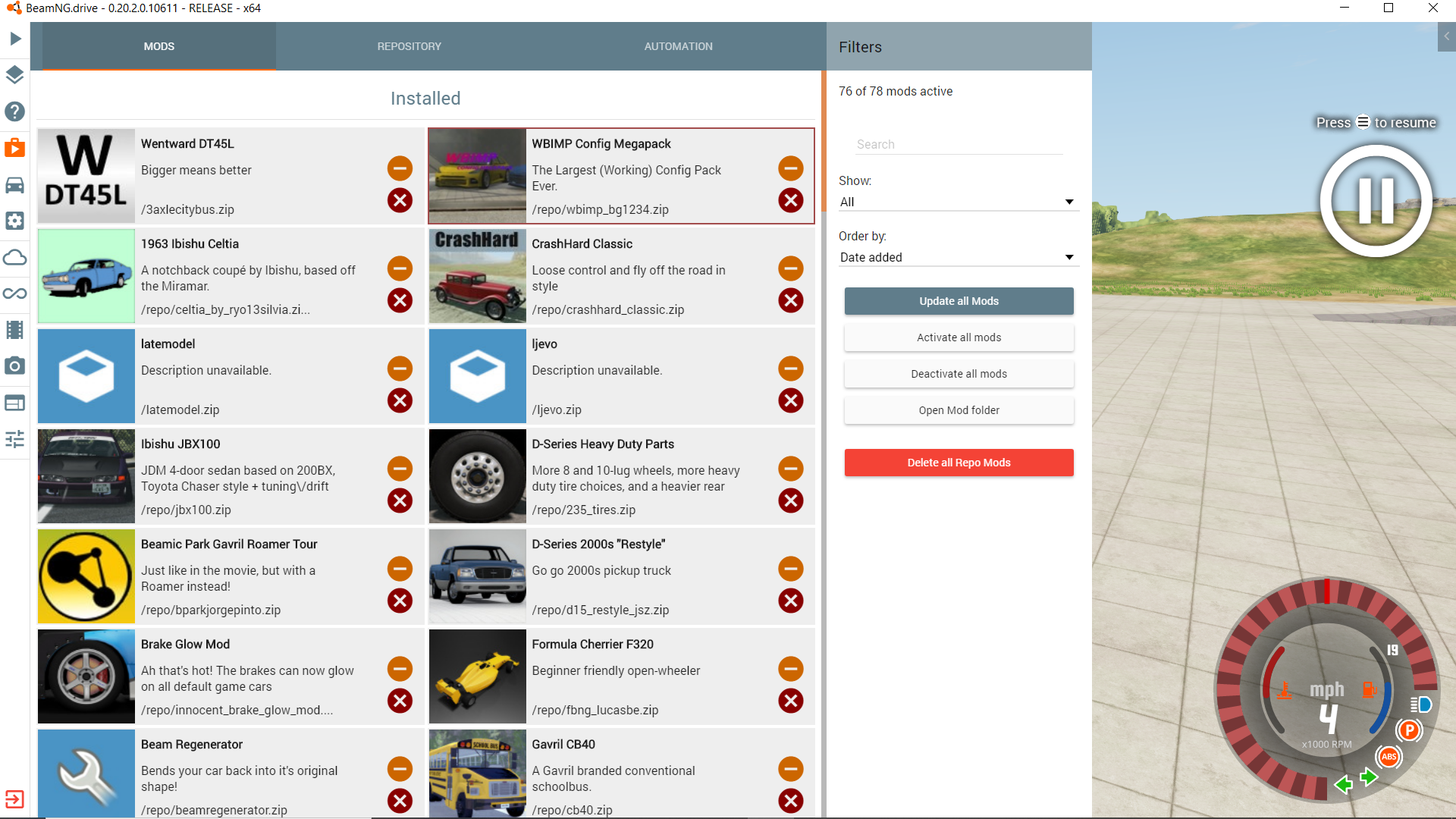The image size is (1456, 819).
Task: Open the Order by Date added dropdown
Action: 959,257
